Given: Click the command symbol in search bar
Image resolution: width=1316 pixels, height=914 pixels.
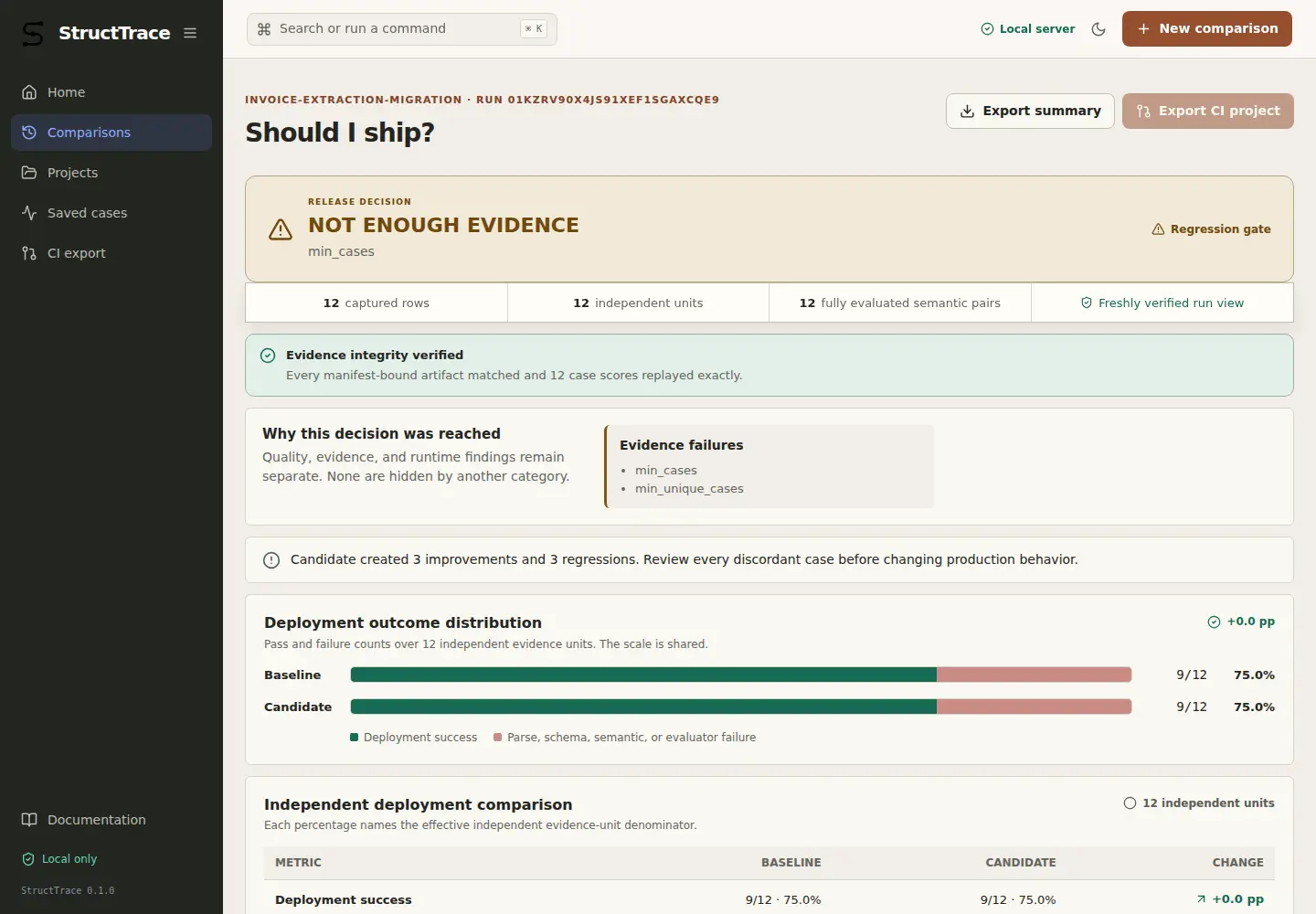Looking at the screenshot, I should pyautogui.click(x=264, y=29).
